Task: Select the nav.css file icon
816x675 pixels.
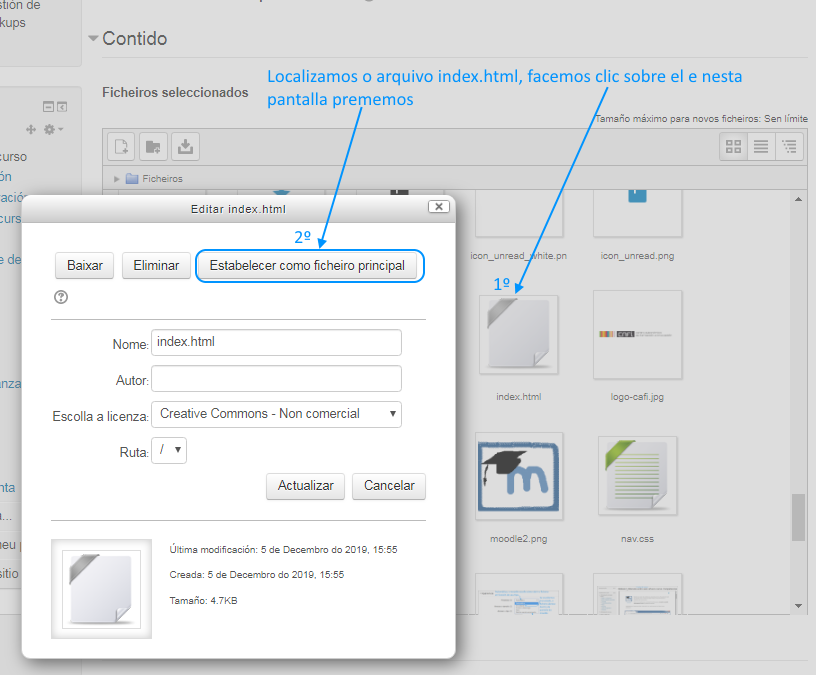Action: pyautogui.click(x=637, y=476)
